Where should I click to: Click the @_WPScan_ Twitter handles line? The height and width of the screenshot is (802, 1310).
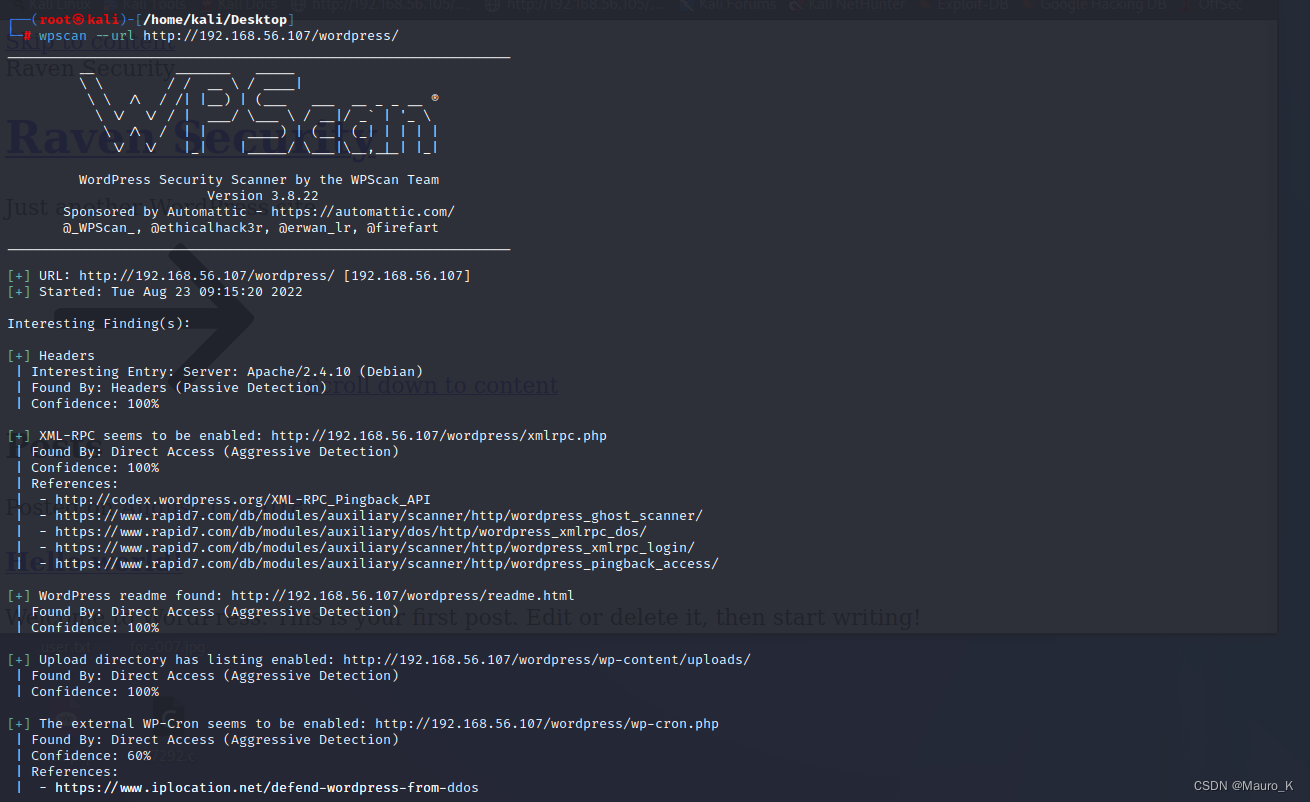click(251, 228)
